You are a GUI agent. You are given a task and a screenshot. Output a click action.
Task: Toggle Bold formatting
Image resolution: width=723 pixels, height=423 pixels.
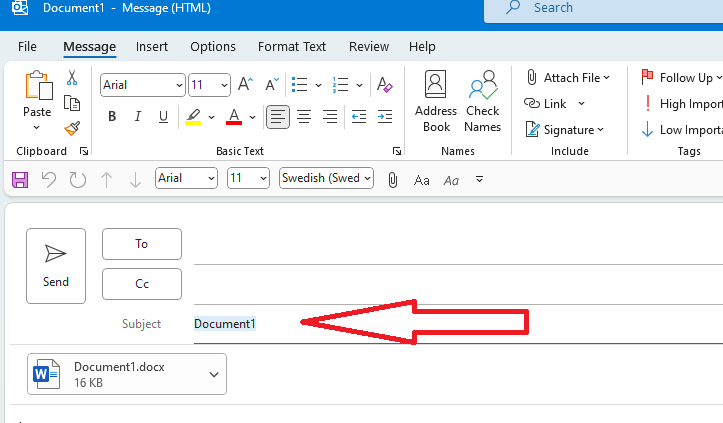(x=112, y=116)
